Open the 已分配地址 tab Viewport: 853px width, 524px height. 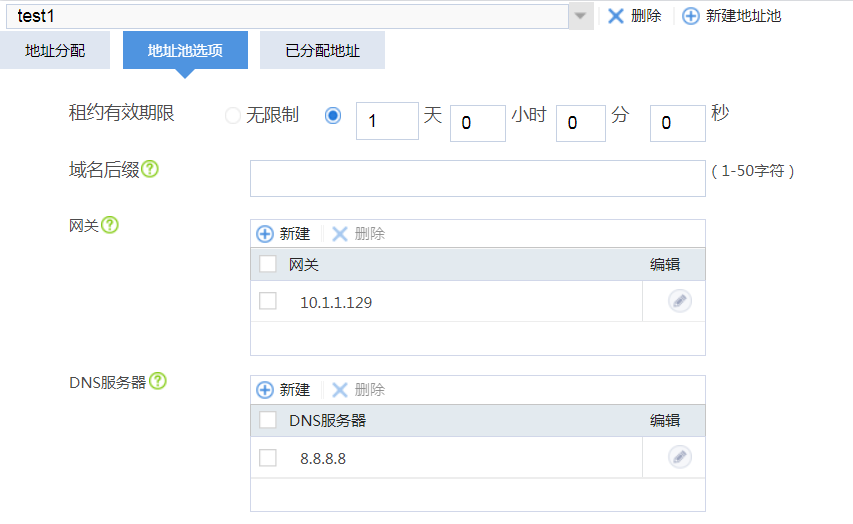tap(322, 50)
